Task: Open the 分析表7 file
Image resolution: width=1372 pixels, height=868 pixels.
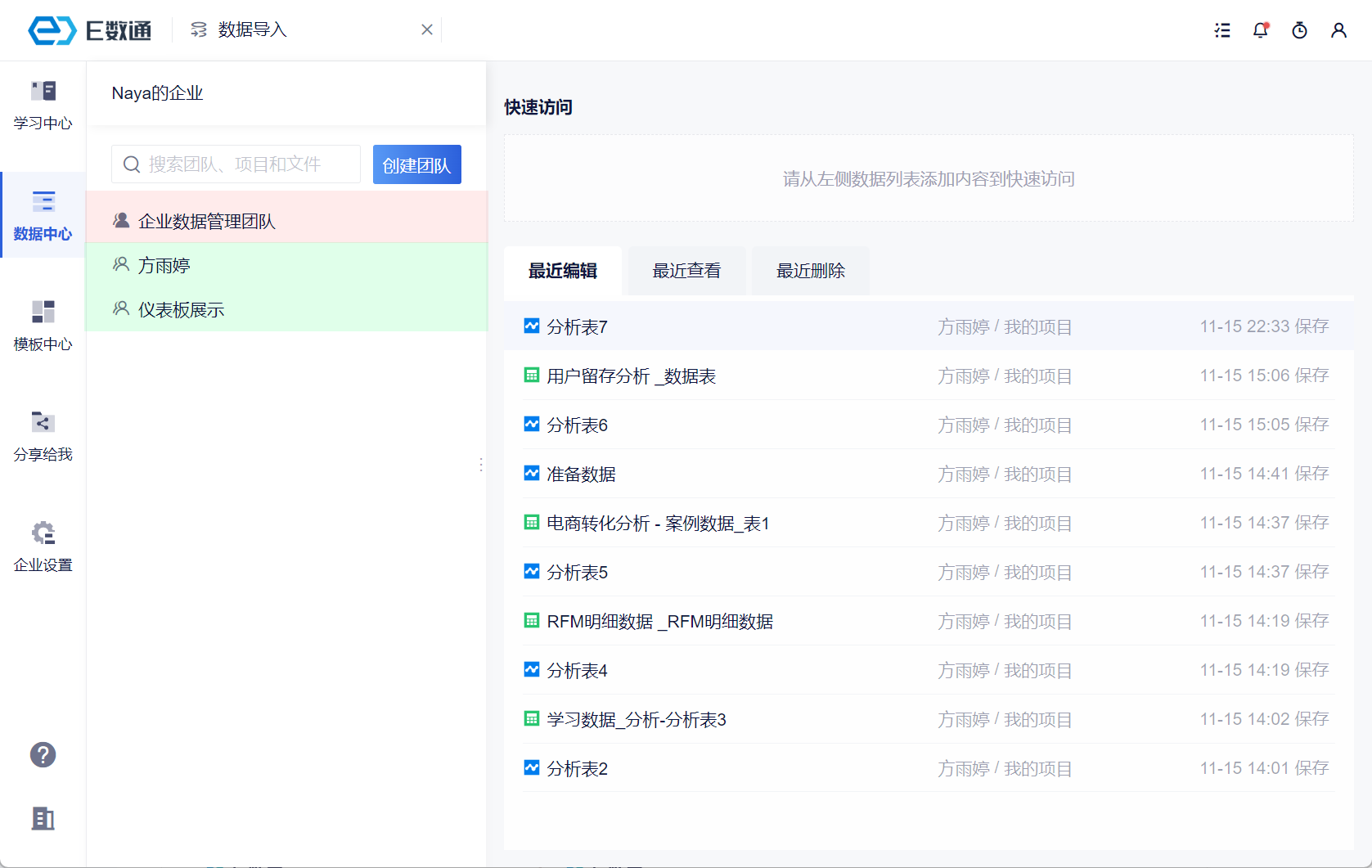Action: [578, 327]
